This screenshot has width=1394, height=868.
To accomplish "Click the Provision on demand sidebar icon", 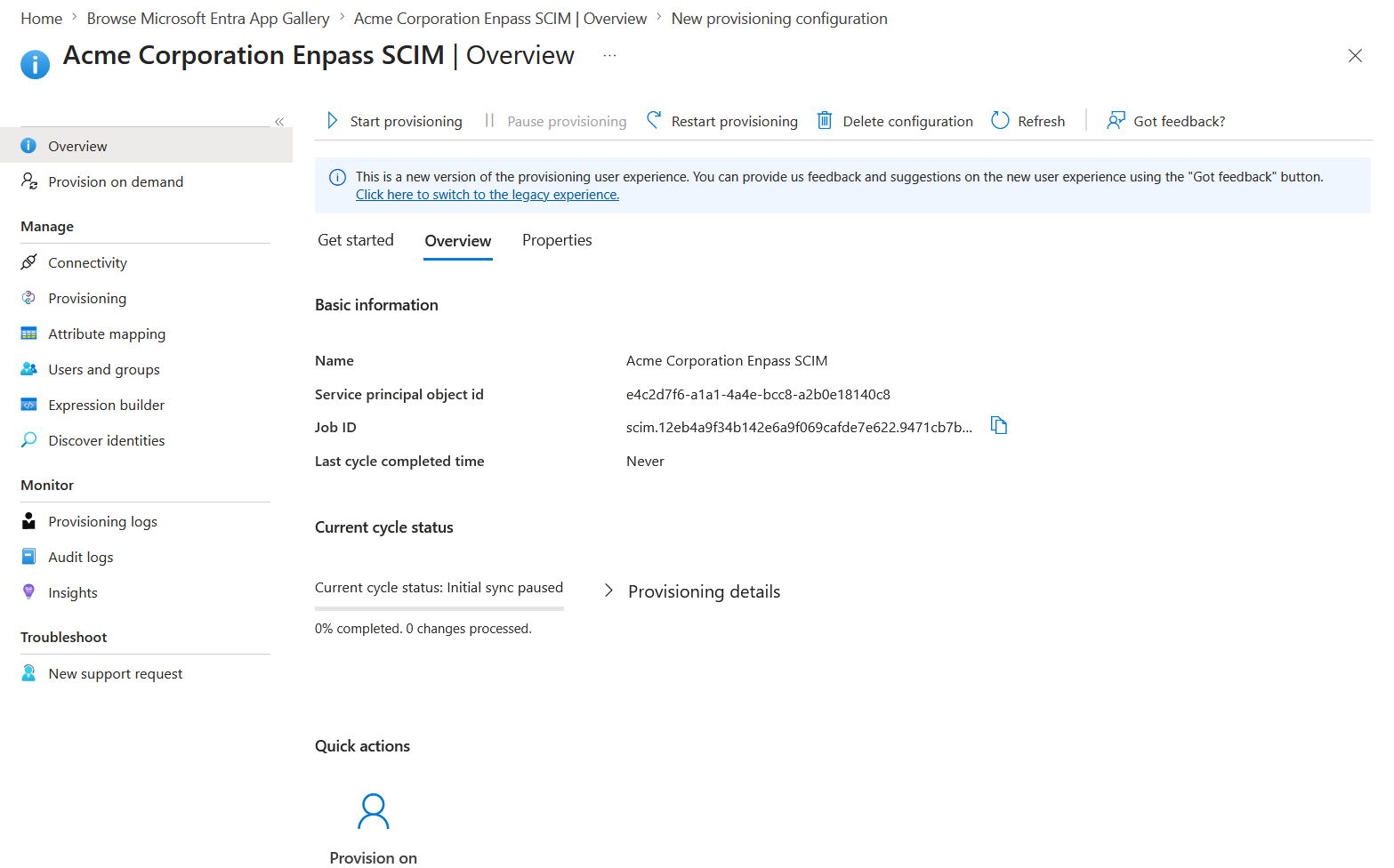I will click(x=28, y=181).
